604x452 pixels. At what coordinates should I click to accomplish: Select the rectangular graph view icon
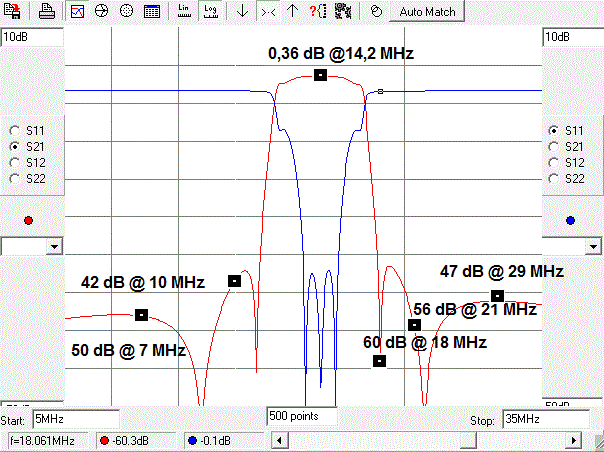point(78,12)
